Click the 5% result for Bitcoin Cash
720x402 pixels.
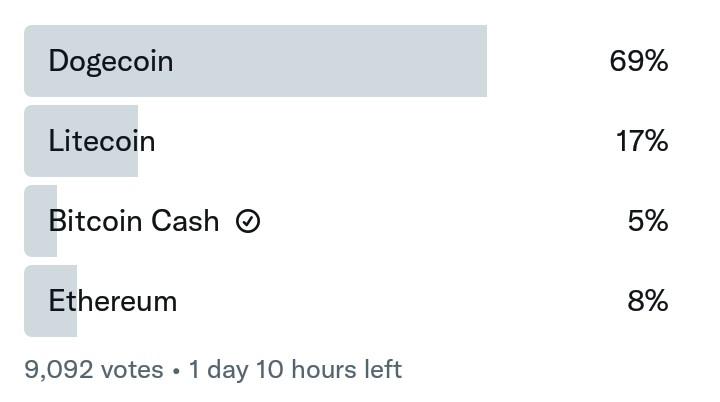[x=648, y=221]
